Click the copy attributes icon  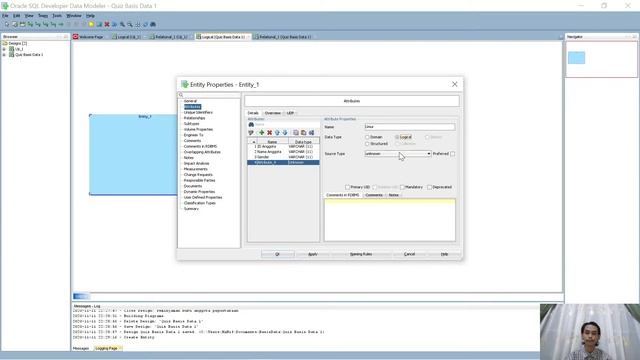[x=296, y=133]
